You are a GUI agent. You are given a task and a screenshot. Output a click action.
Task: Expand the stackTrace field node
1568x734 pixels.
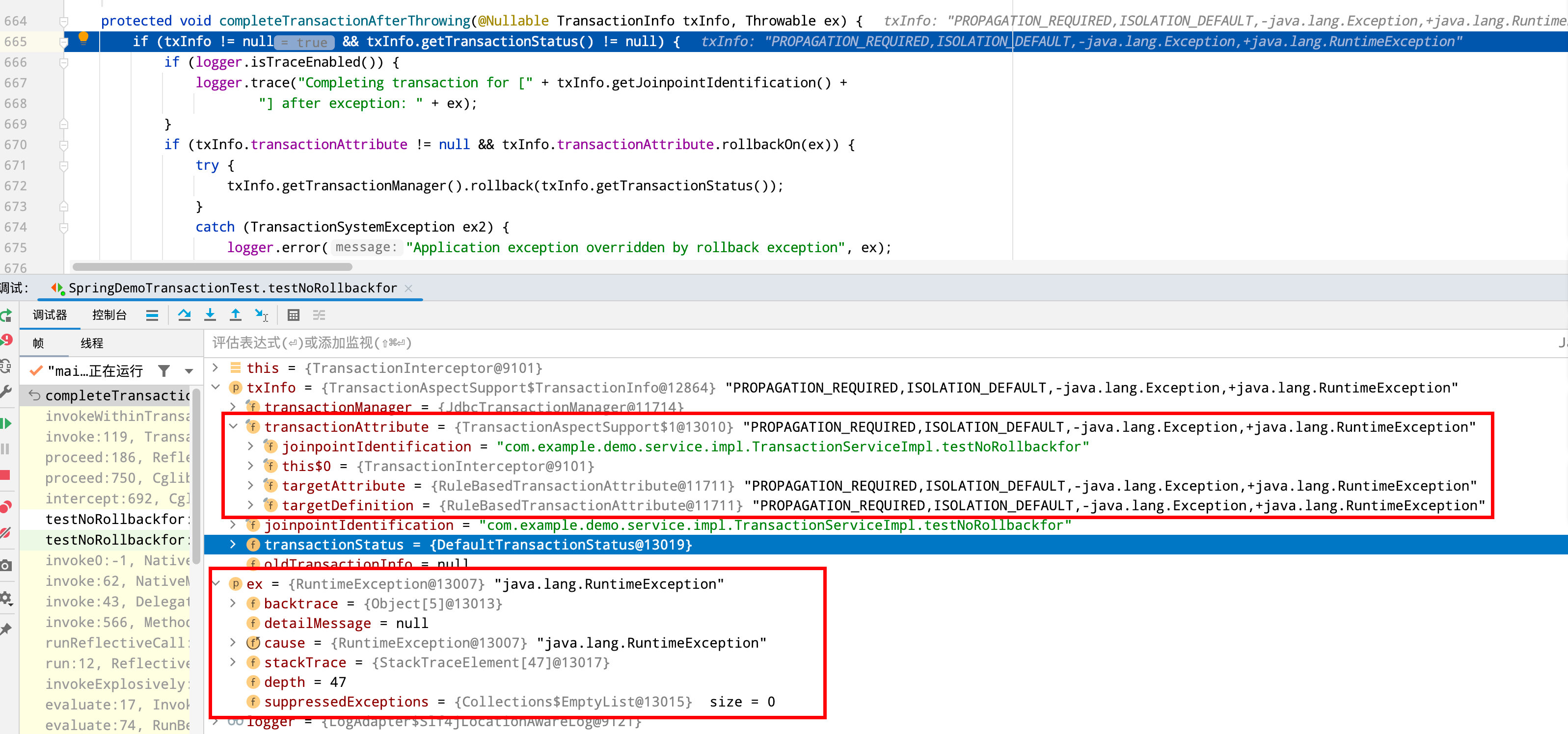coord(233,662)
